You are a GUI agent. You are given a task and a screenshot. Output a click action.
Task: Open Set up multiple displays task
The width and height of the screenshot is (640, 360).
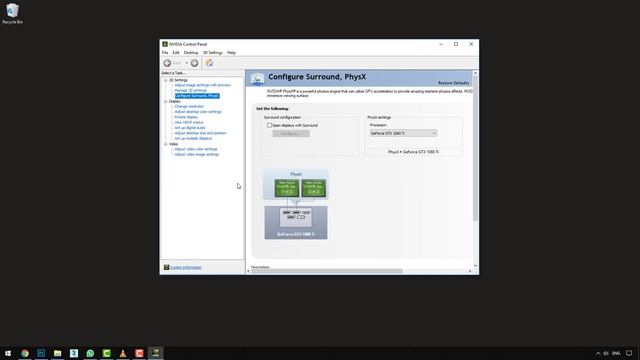[193, 138]
